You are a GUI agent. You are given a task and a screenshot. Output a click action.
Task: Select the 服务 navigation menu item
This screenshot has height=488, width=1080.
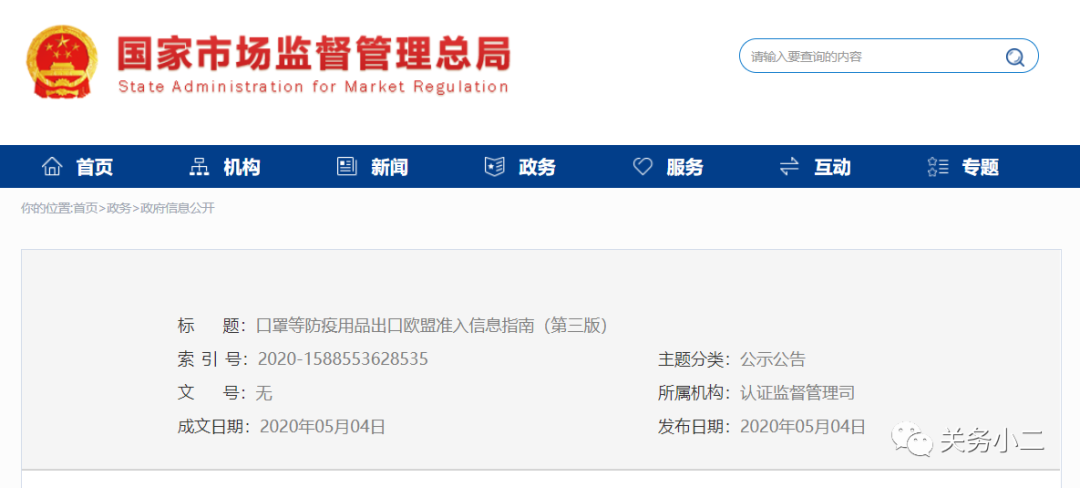(x=685, y=168)
